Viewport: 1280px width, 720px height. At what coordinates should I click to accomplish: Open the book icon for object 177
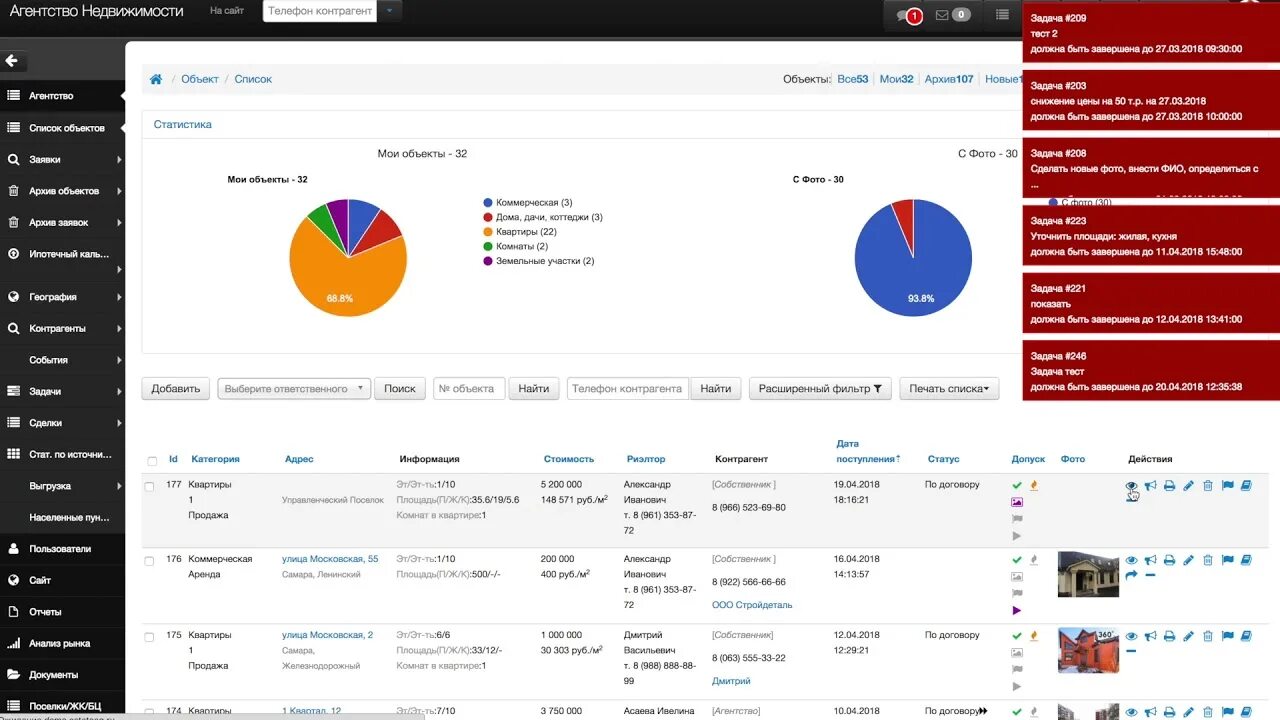click(x=1246, y=486)
